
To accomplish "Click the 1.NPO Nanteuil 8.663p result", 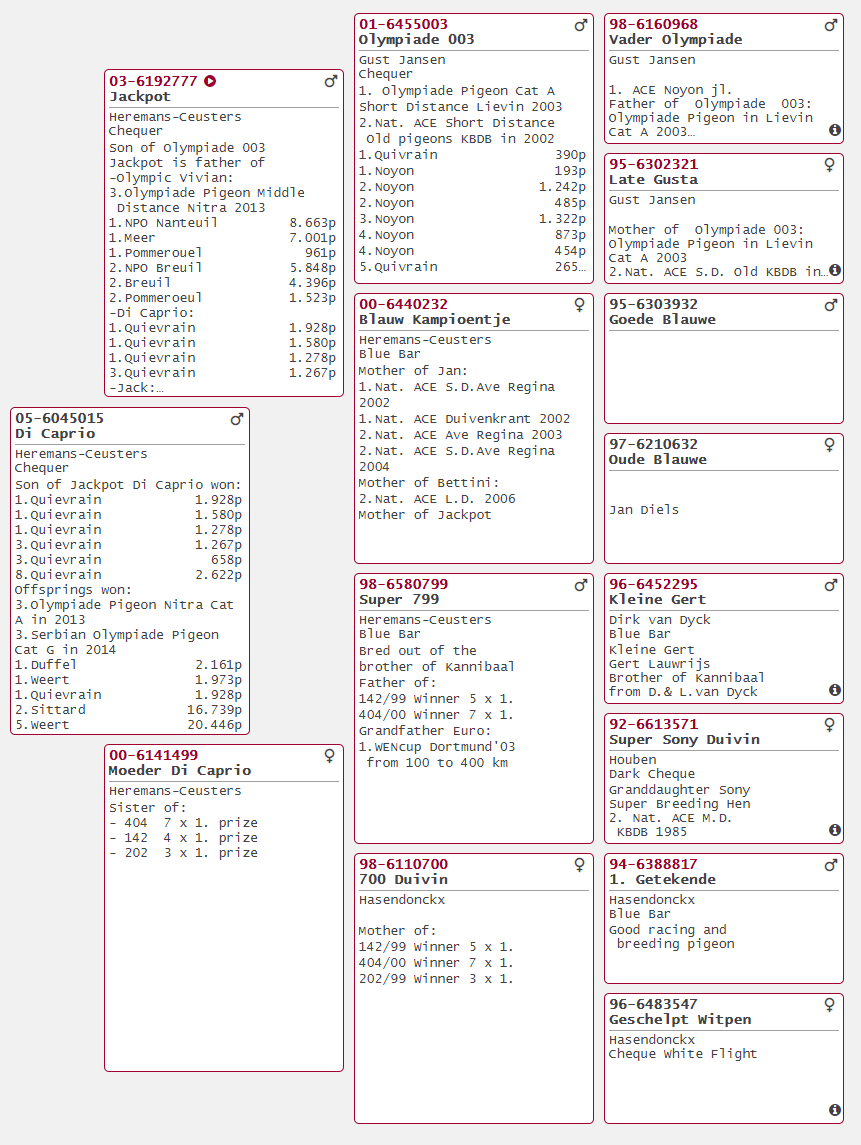I will 222,223.
